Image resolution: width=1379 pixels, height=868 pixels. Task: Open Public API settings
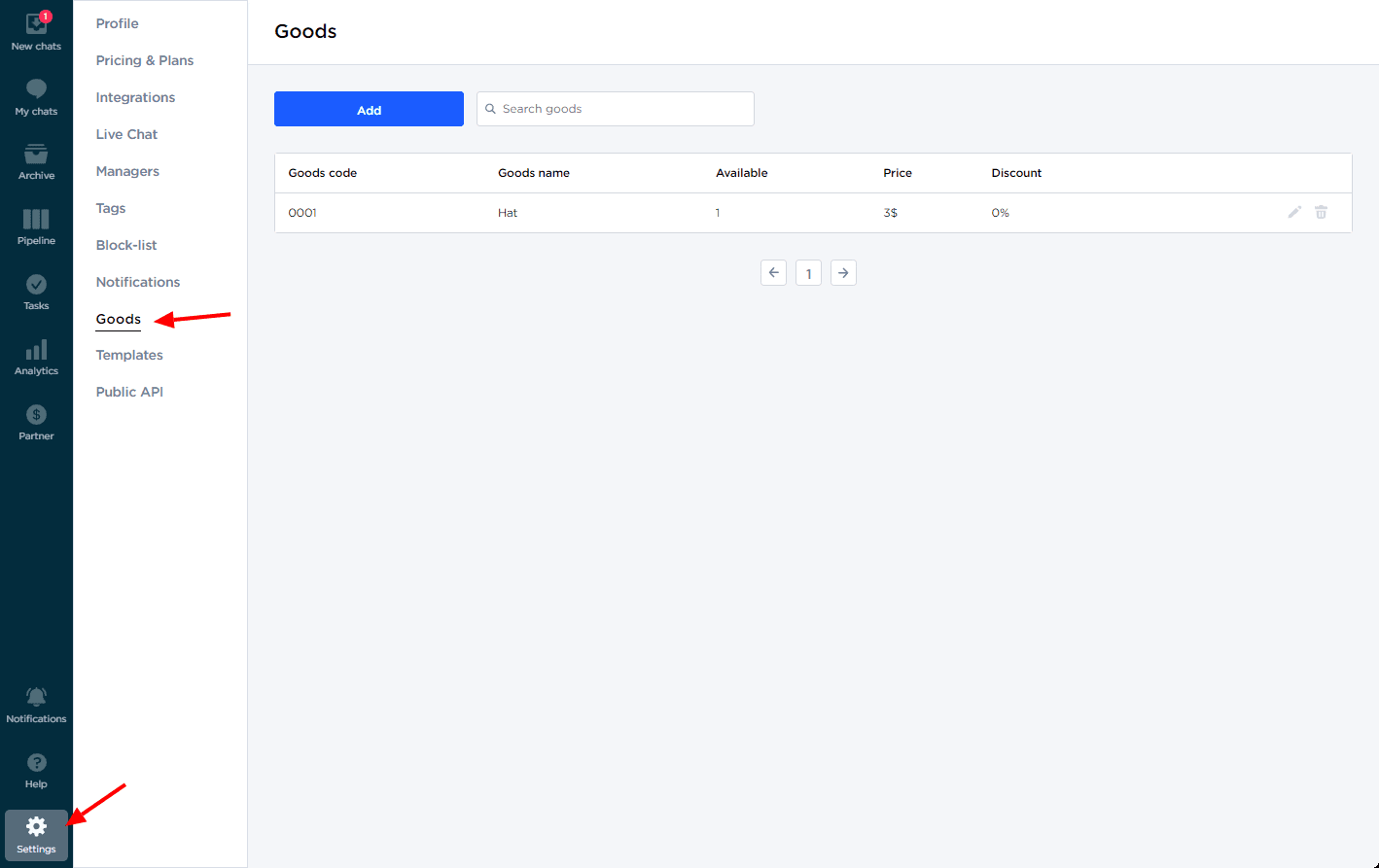coord(129,392)
